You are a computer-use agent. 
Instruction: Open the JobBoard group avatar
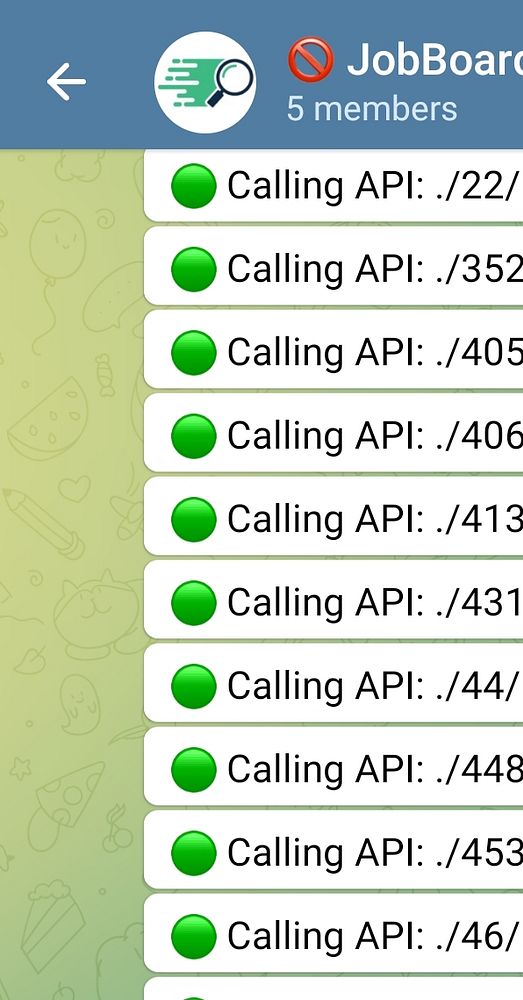(x=205, y=82)
